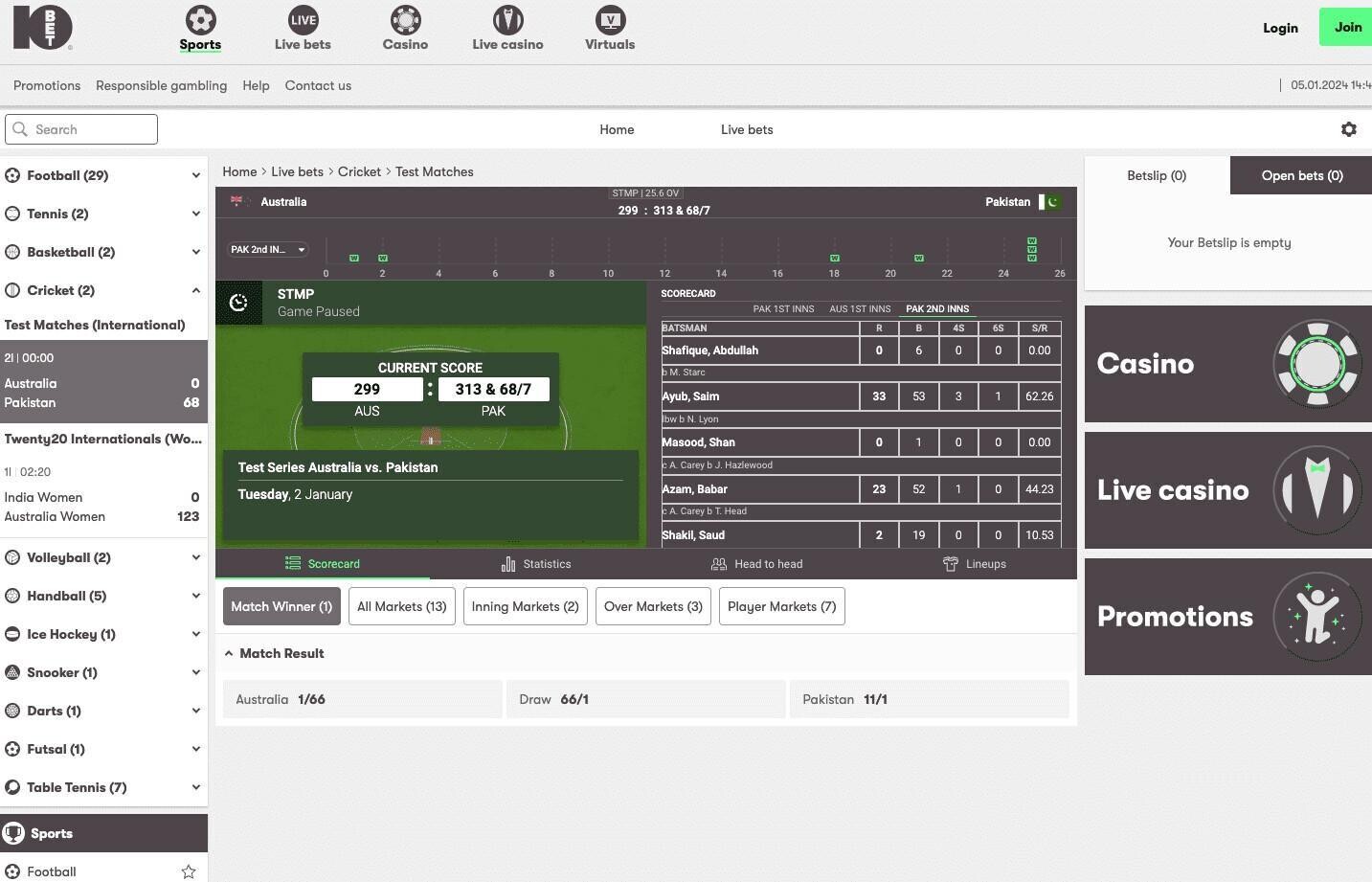
Task: Show AUS 1ST INNS scorecard
Action: click(x=860, y=309)
